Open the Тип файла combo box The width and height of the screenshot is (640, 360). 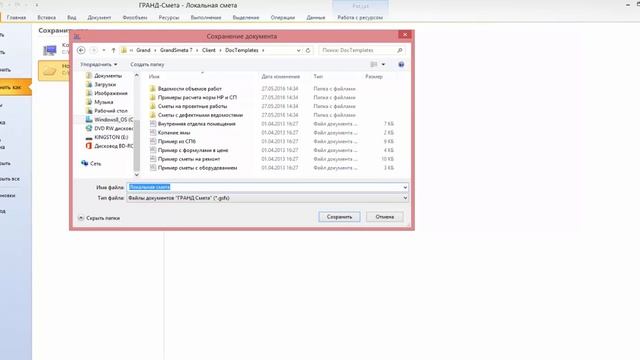(267, 198)
